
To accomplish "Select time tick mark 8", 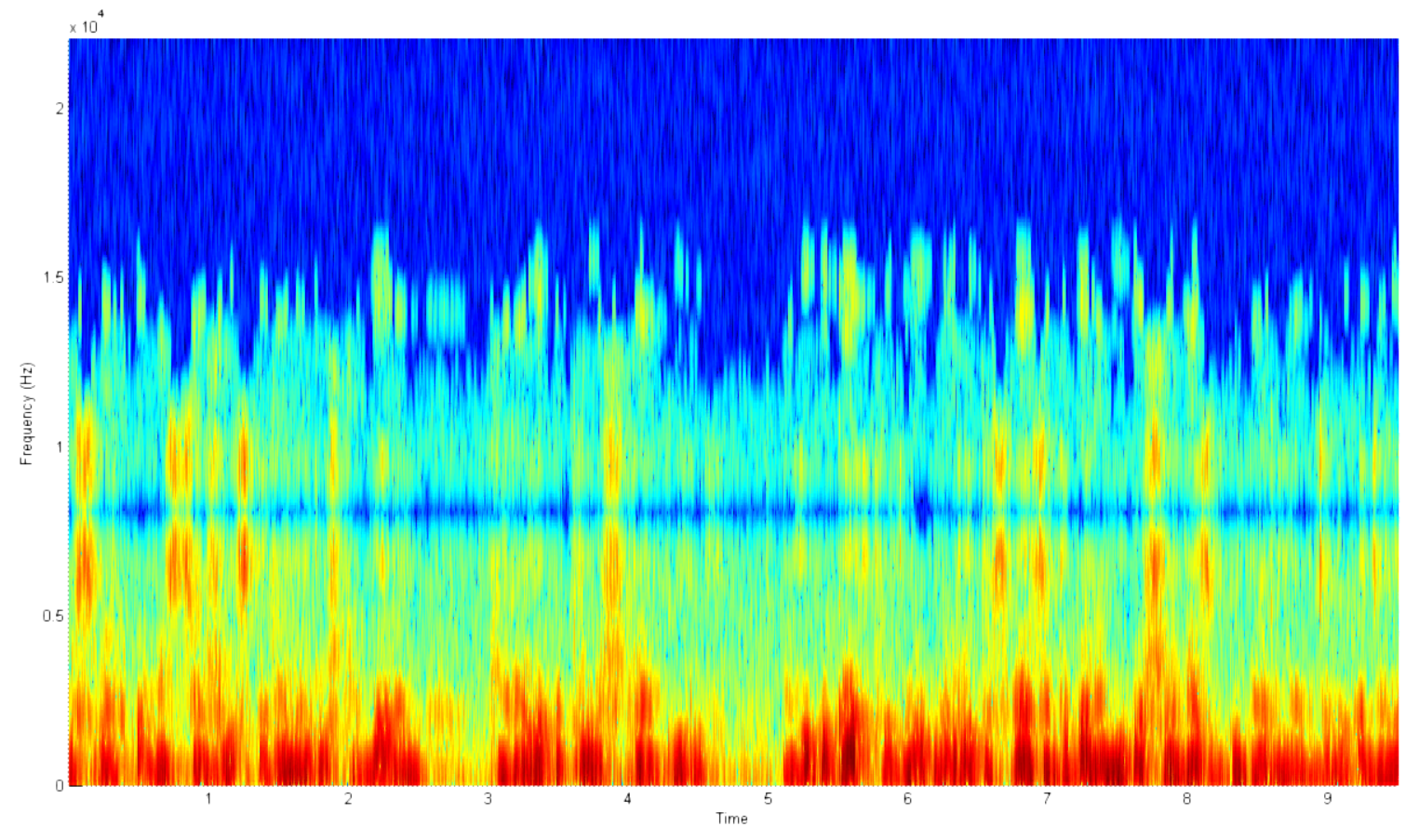I will pos(1186,799).
